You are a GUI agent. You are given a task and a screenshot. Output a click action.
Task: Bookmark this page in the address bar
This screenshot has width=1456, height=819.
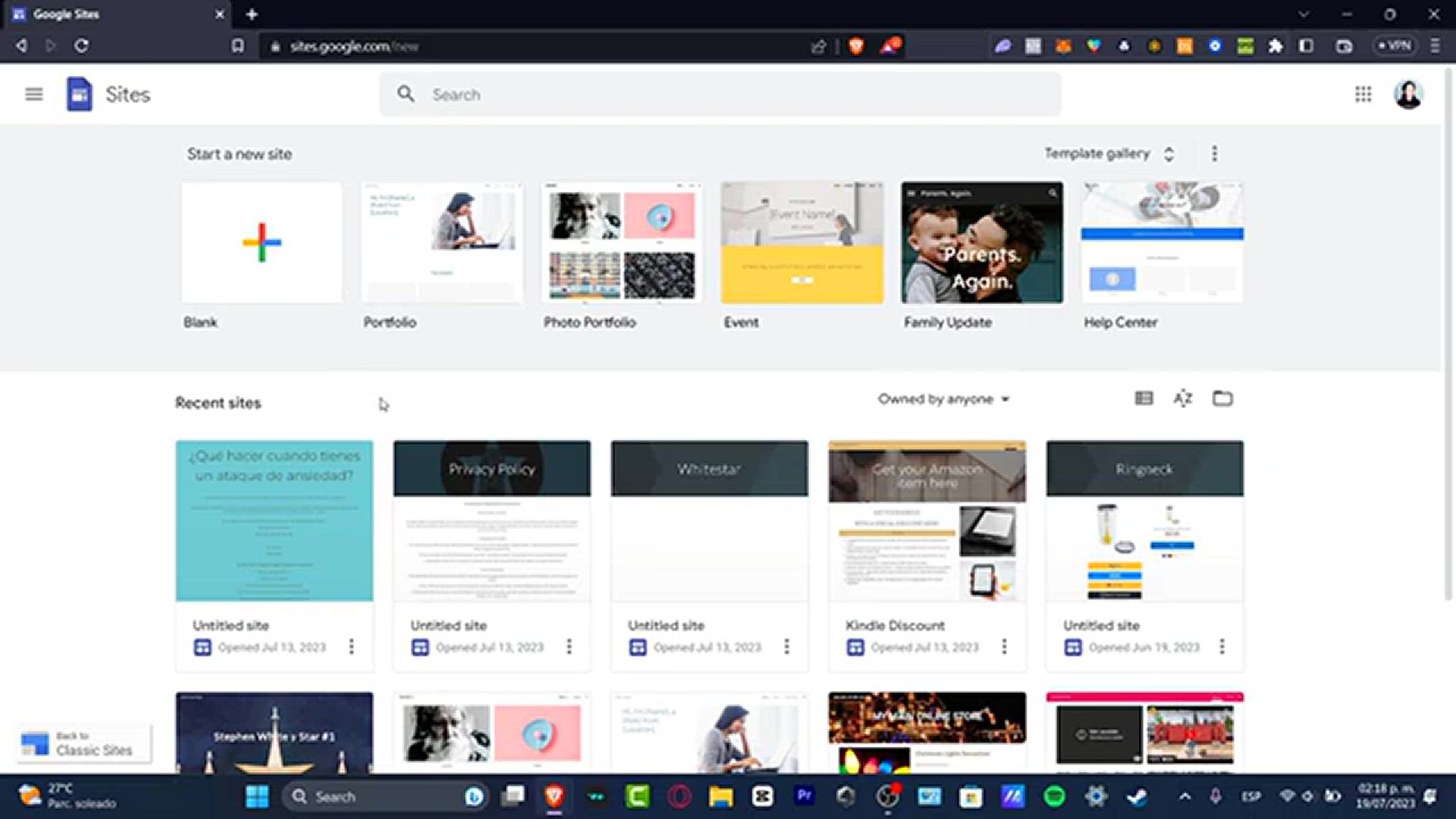pyautogui.click(x=238, y=45)
